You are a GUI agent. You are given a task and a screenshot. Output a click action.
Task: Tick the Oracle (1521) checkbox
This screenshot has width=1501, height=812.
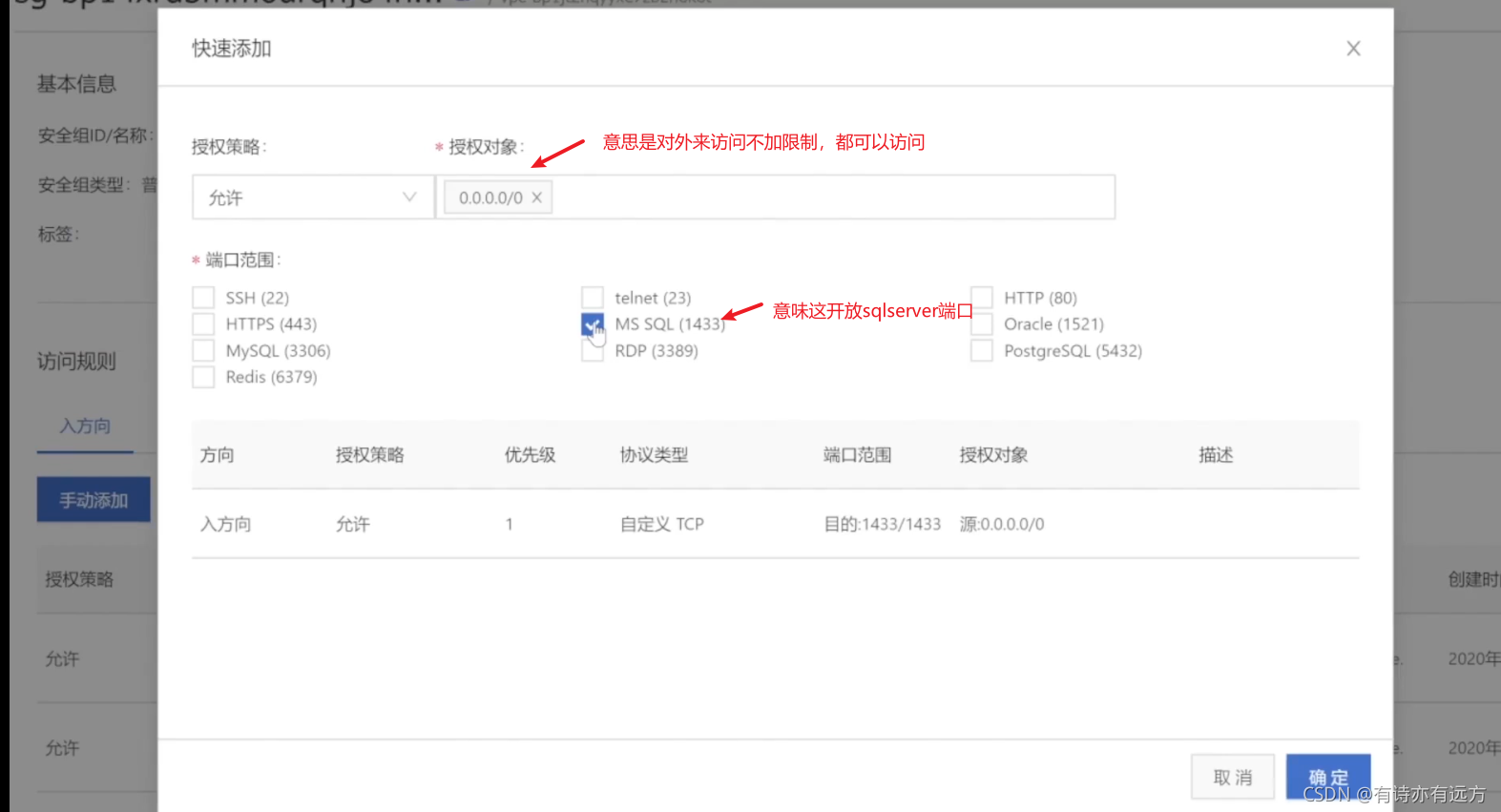(982, 324)
